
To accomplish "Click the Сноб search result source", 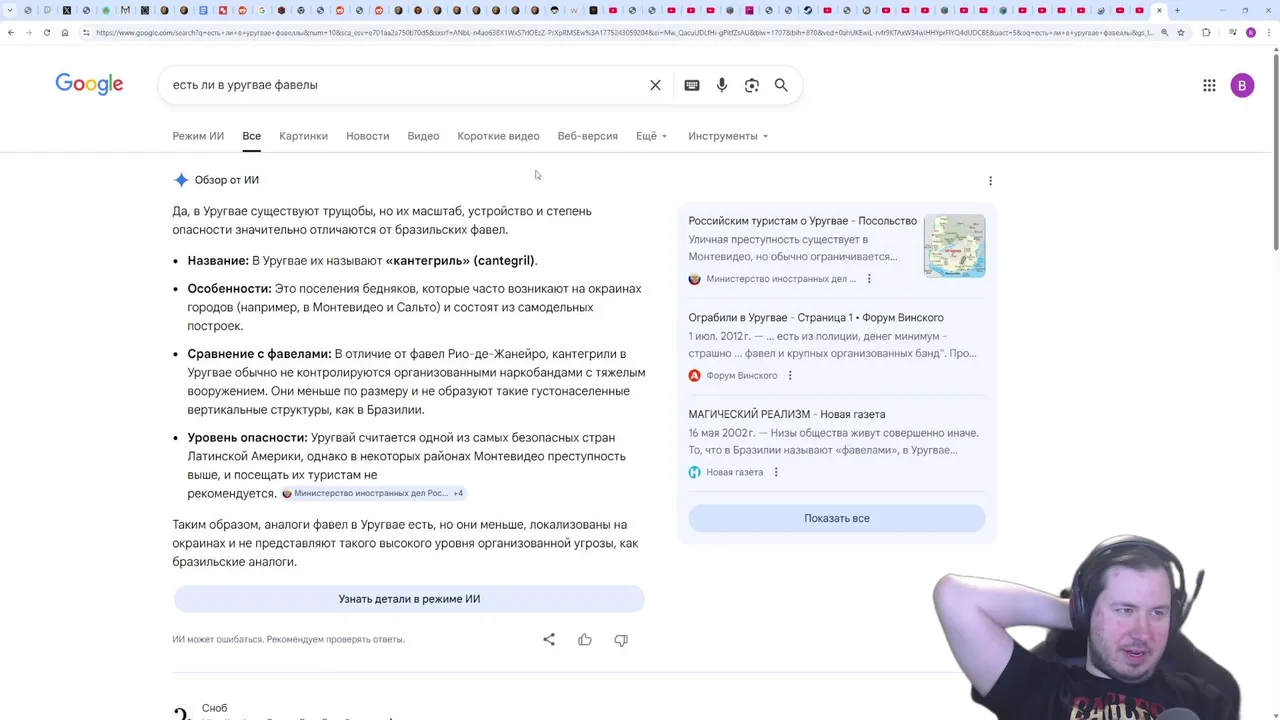I will [214, 708].
